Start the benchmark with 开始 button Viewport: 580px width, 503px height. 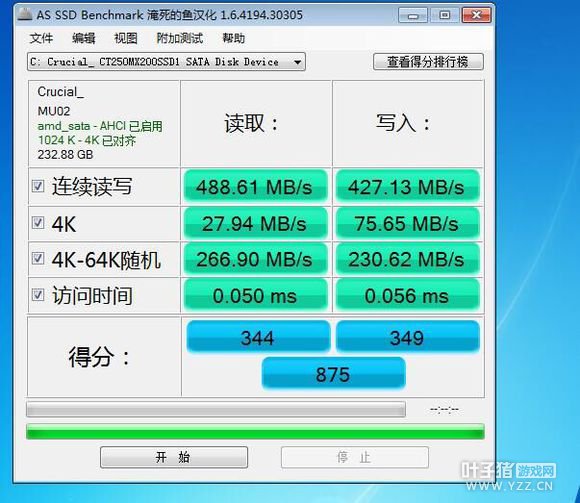174,457
